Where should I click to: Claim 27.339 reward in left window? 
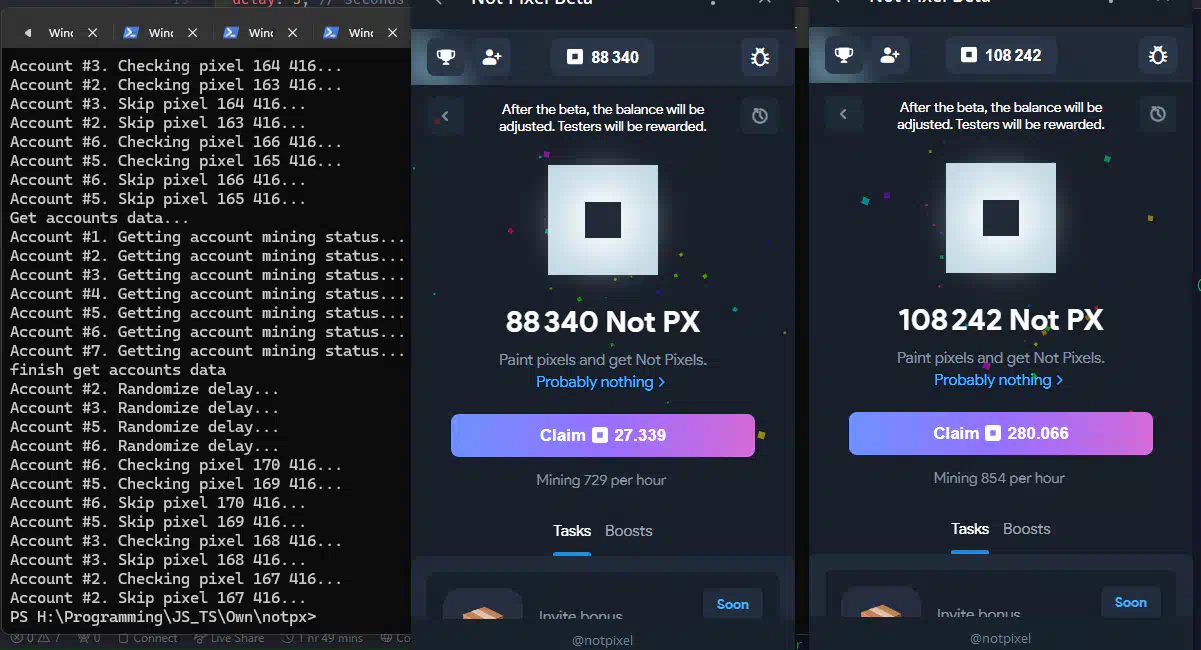point(602,435)
